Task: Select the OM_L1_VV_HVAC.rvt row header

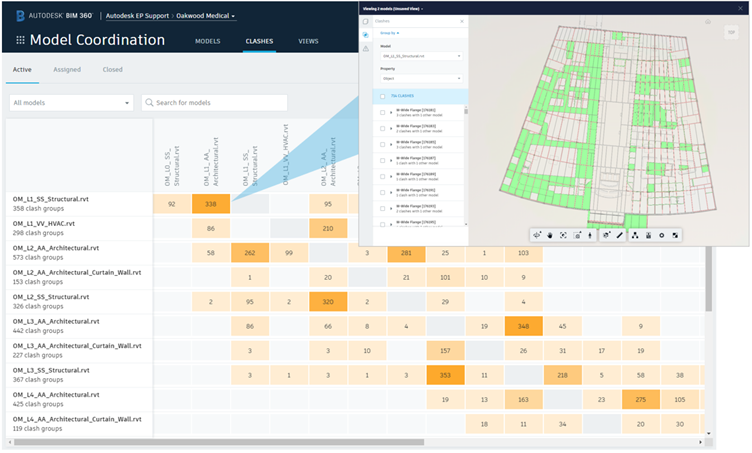Action: (x=80, y=228)
